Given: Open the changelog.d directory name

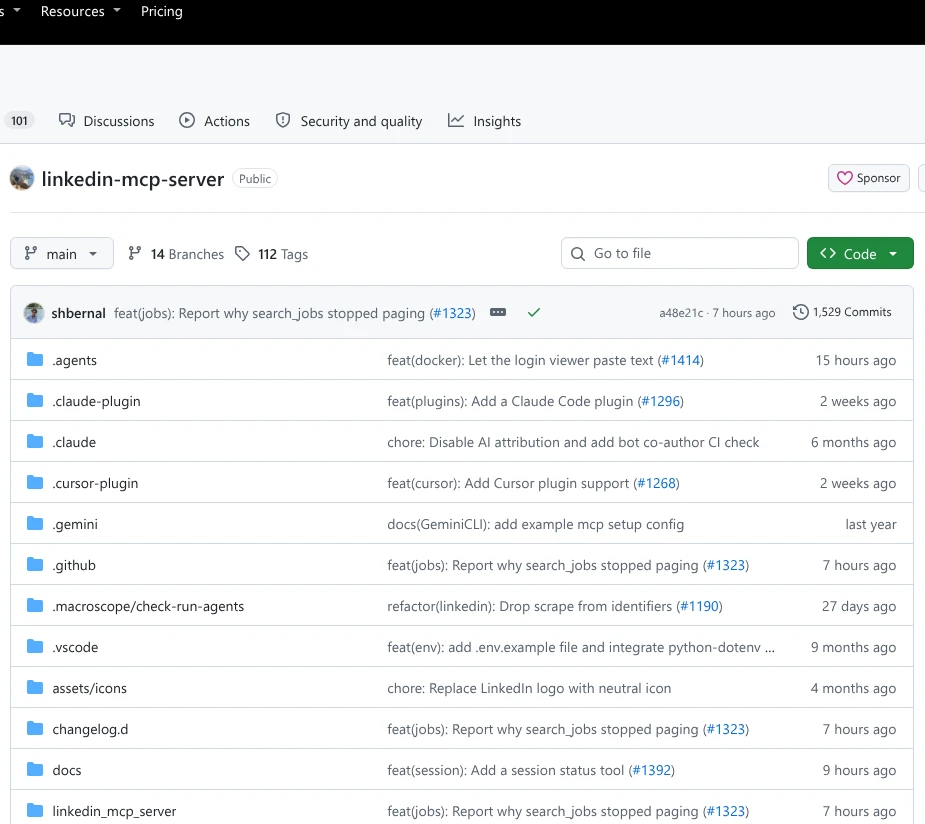Looking at the screenshot, I should tap(90, 729).
